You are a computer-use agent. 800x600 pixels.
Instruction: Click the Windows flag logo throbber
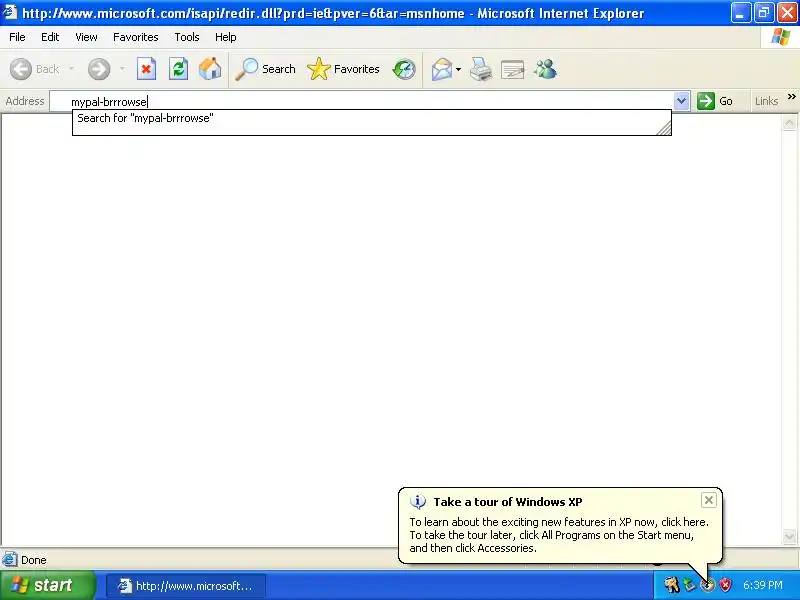point(780,37)
